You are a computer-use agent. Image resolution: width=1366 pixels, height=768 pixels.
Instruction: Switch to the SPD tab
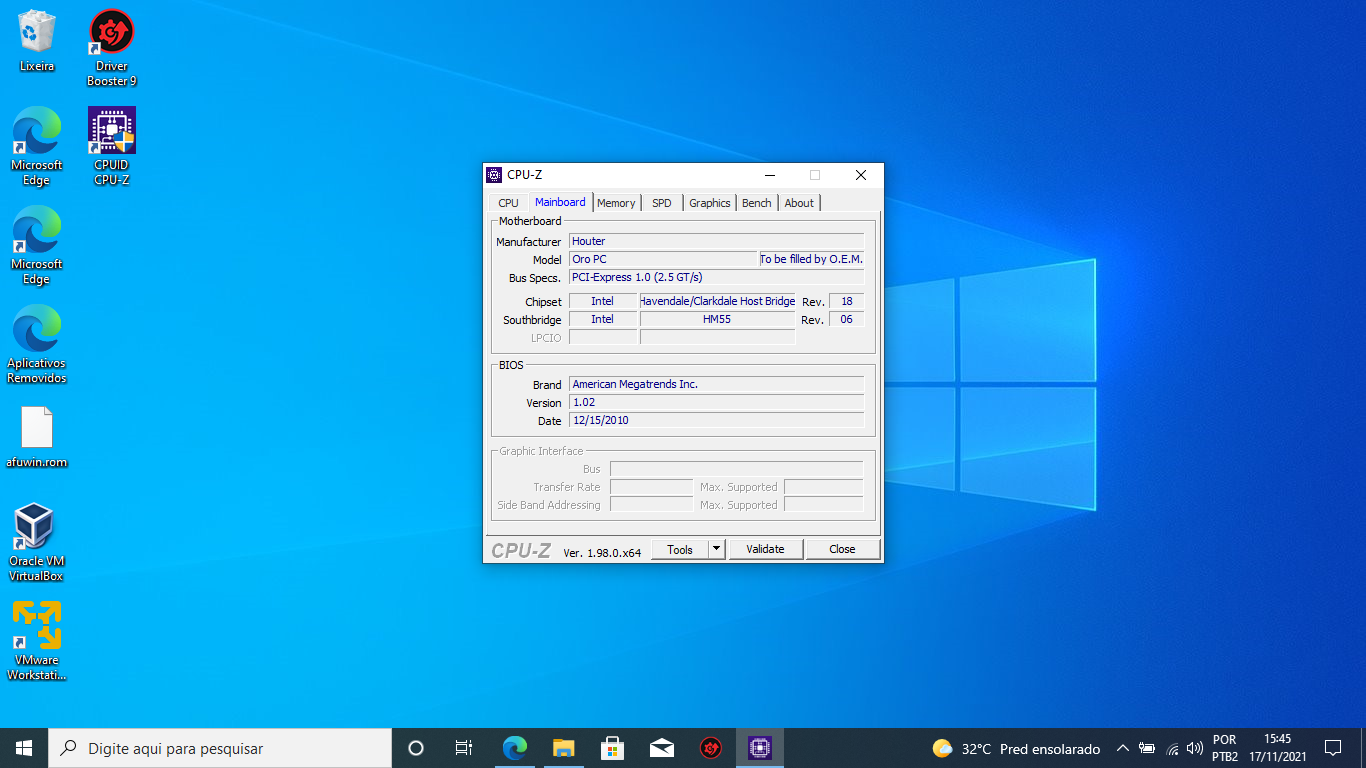[662, 203]
